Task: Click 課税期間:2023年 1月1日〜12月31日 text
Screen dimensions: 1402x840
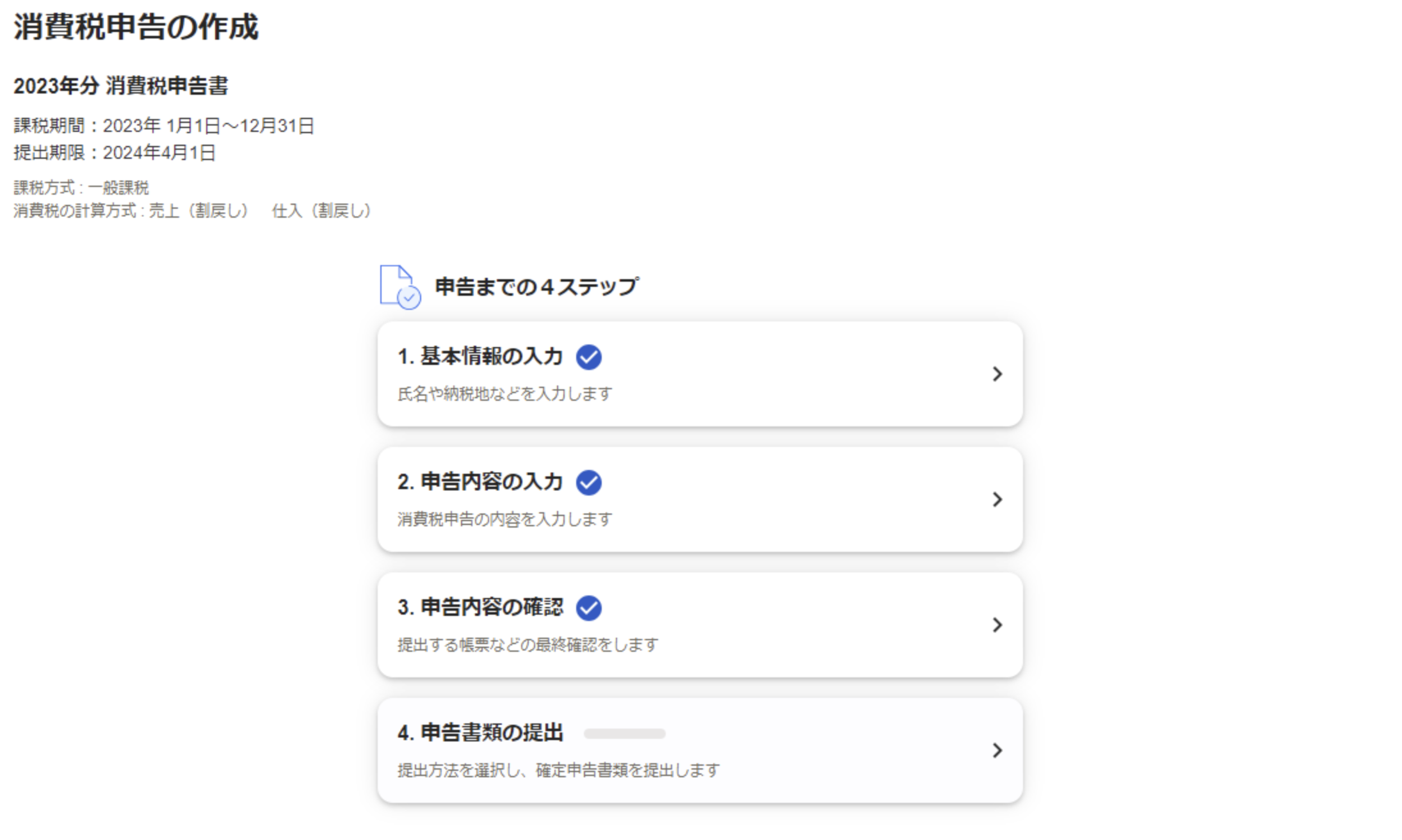Action: (164, 125)
